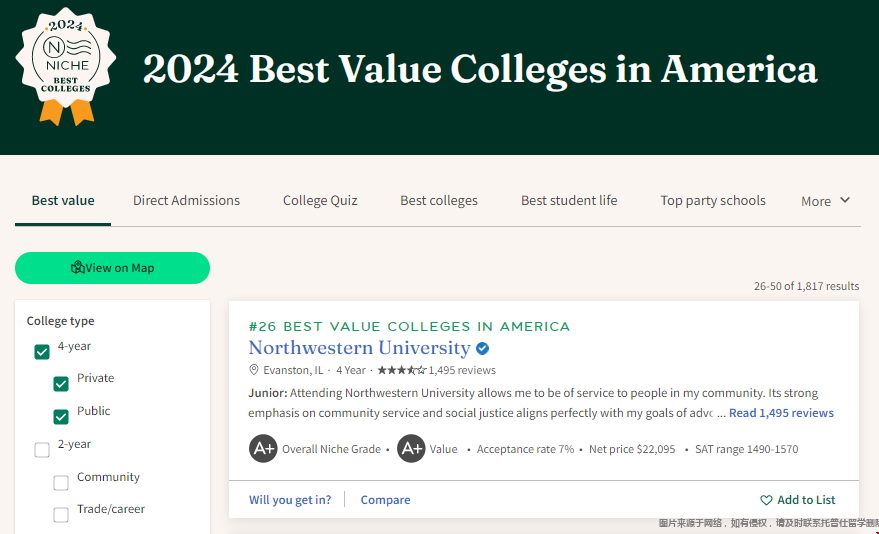The width and height of the screenshot is (879, 534).
Task: Click the star rating next to 1,495 reviews
Action: [401, 370]
